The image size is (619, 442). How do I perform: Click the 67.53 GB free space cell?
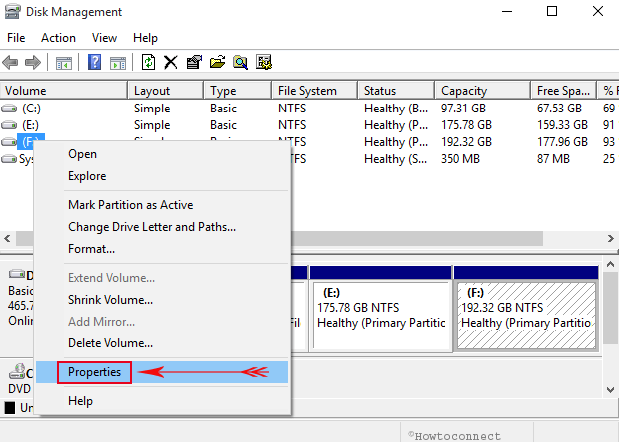coord(559,108)
